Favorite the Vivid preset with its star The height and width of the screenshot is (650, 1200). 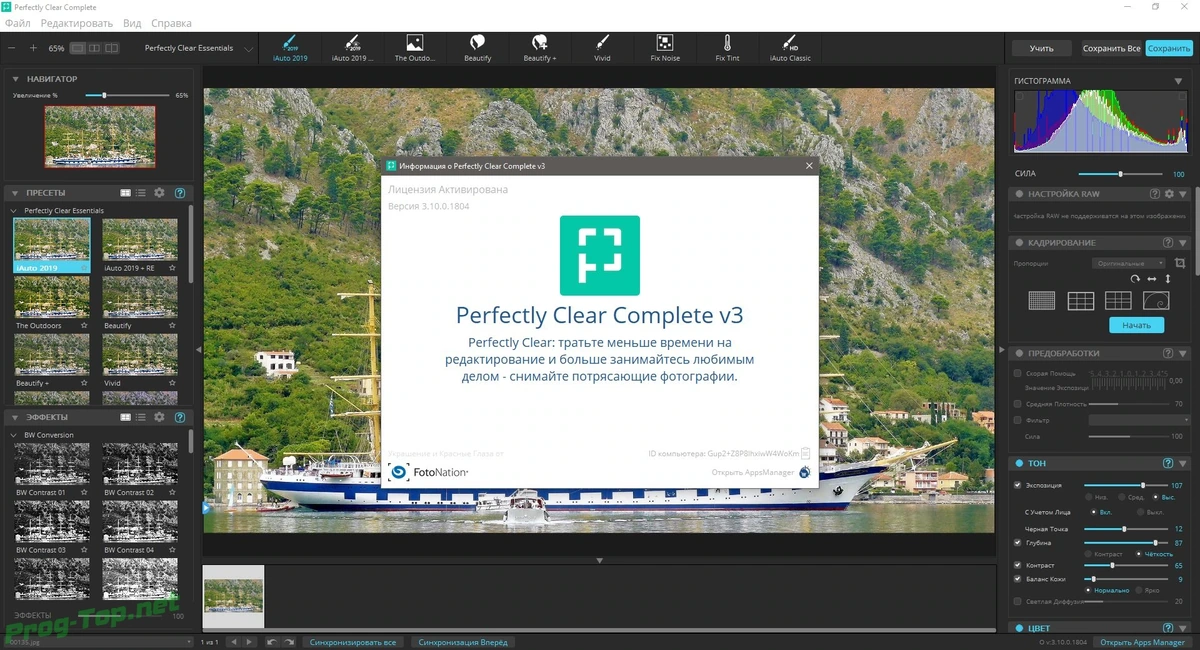(x=173, y=383)
